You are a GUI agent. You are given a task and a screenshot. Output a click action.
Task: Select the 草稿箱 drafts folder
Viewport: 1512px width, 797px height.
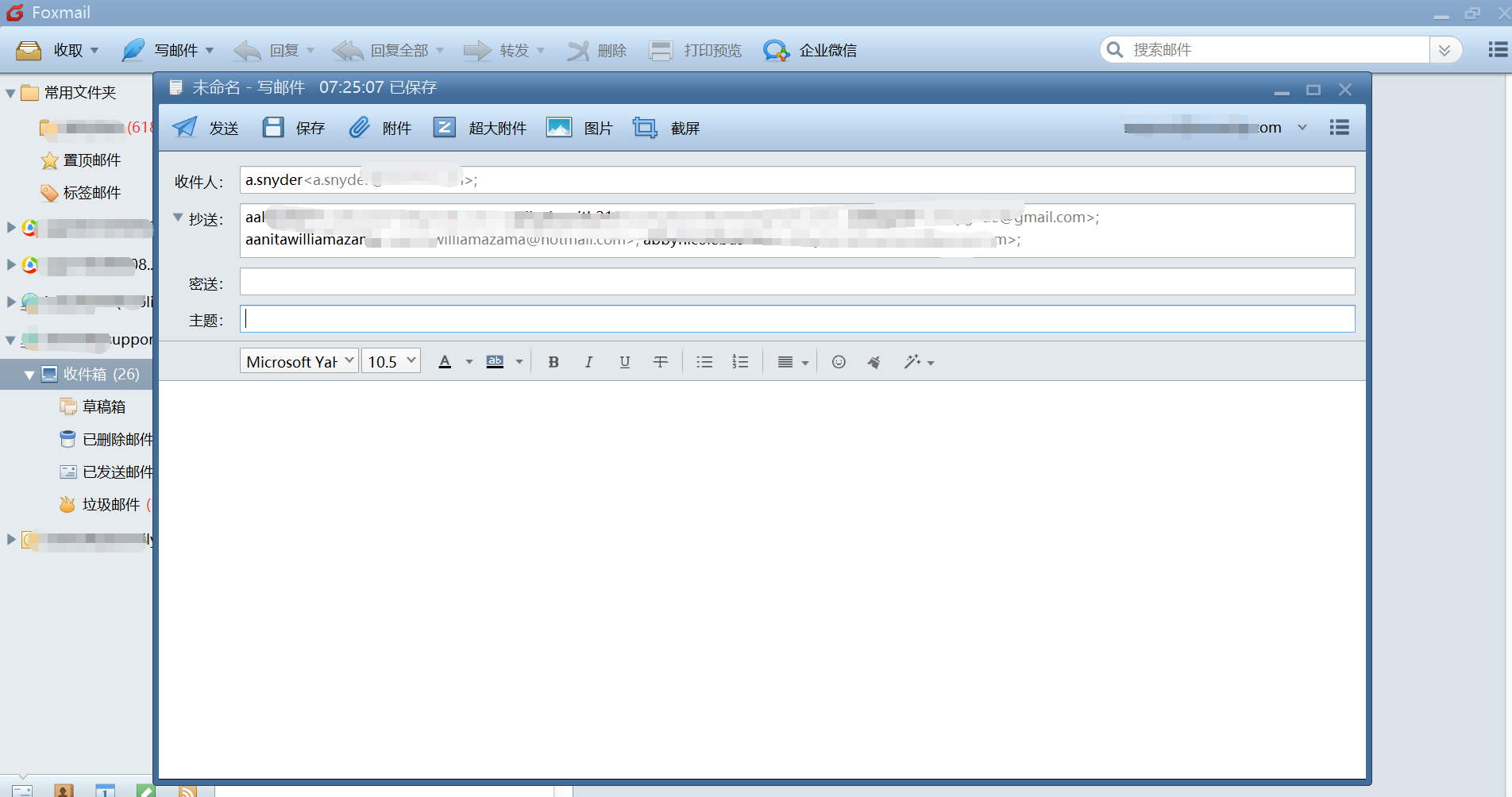click(x=103, y=406)
